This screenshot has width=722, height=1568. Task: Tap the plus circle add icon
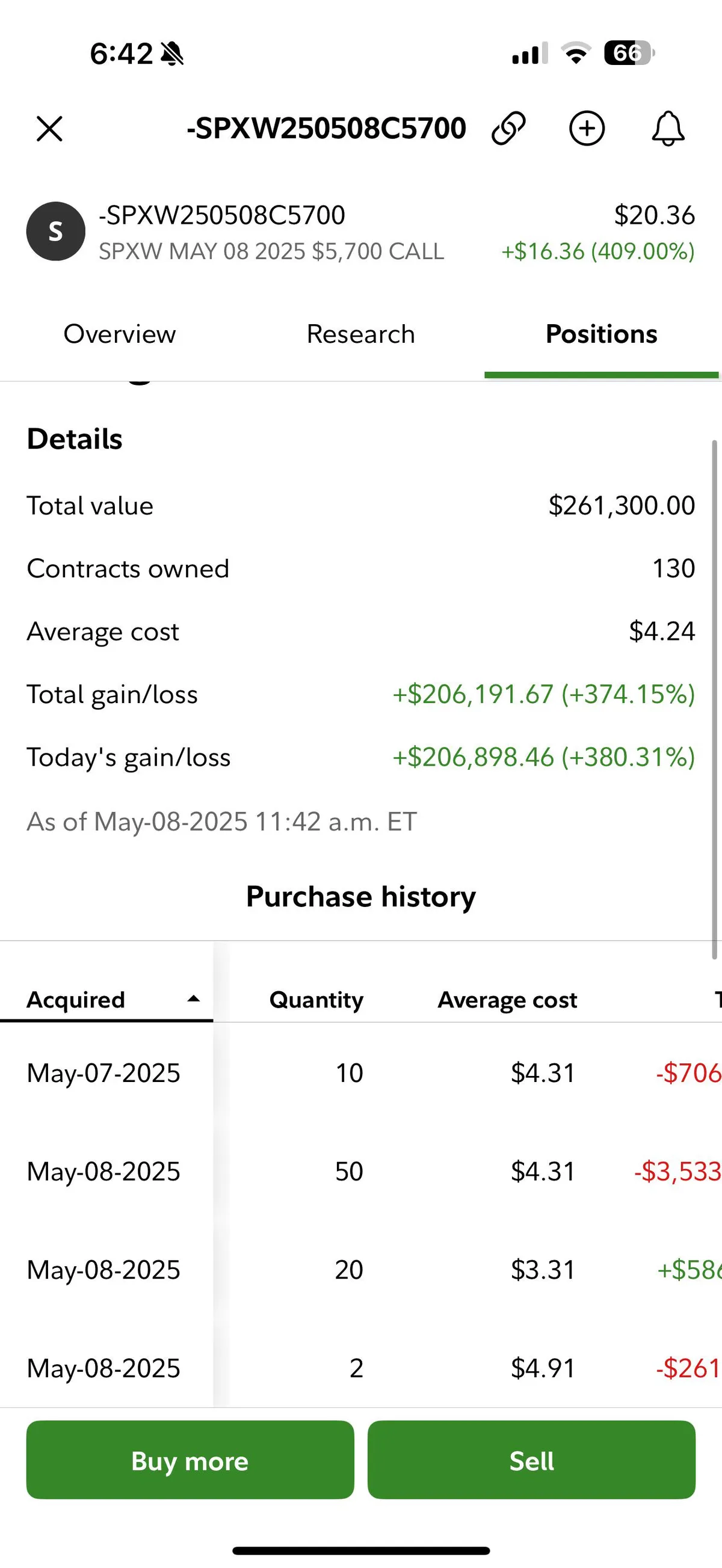point(587,129)
